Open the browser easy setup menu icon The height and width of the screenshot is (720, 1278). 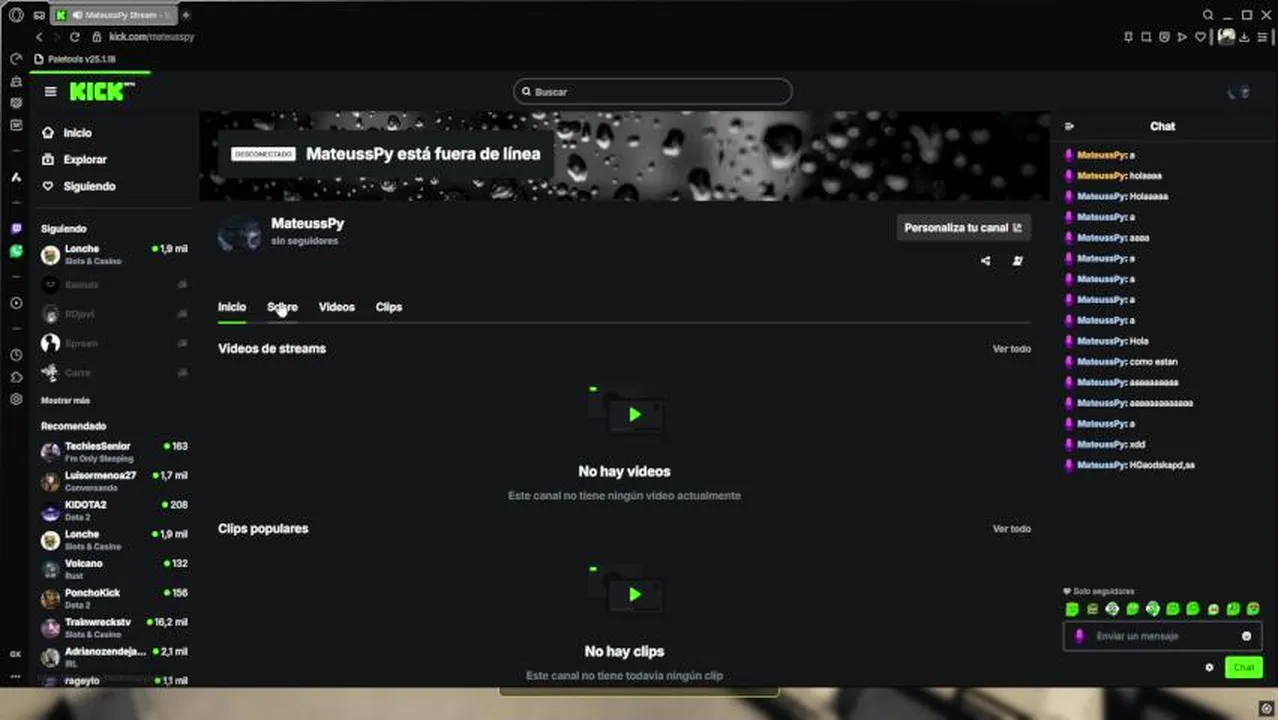[1263, 37]
